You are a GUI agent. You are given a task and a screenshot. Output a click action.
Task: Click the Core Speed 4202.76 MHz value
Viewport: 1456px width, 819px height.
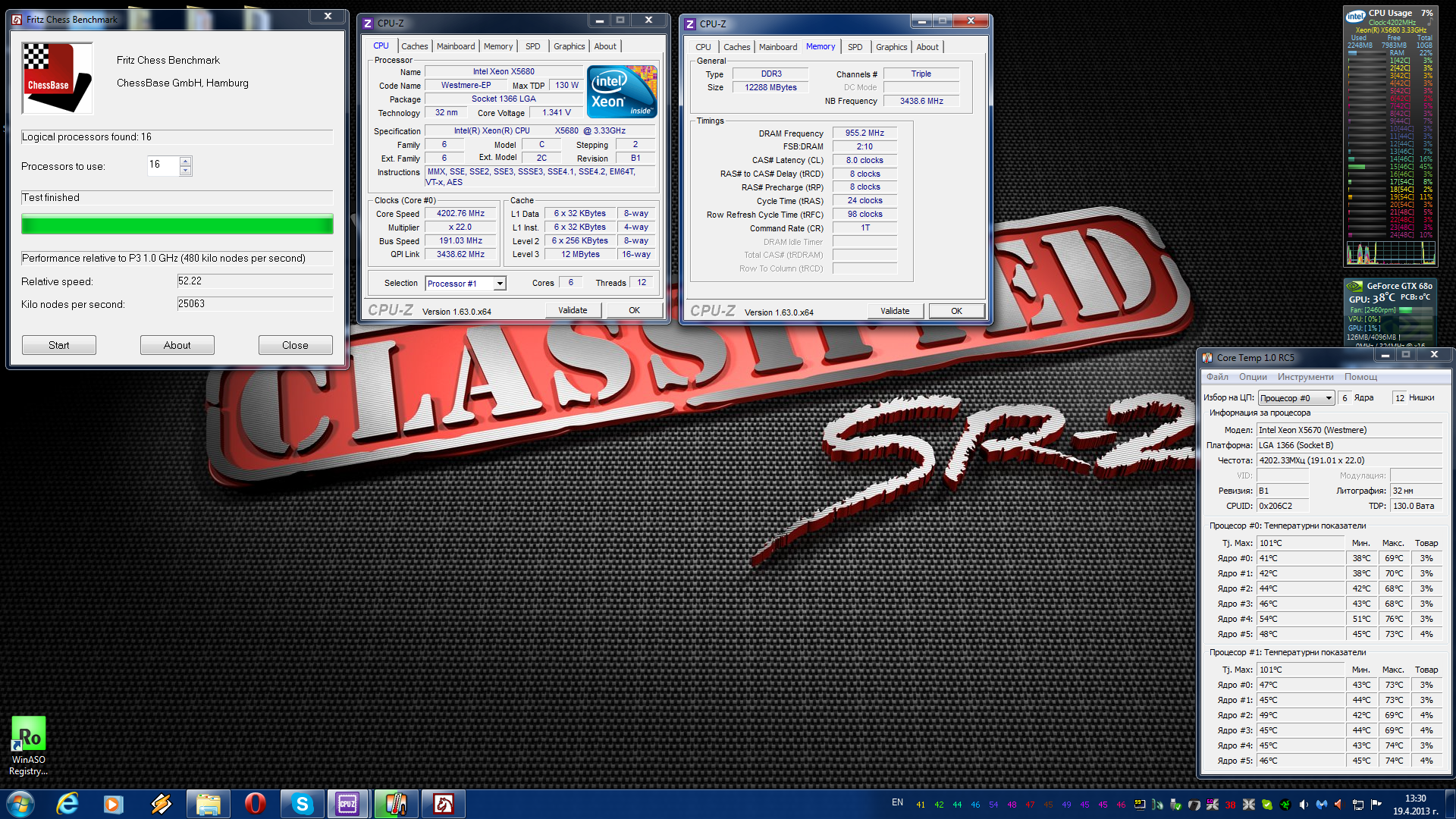pos(460,214)
